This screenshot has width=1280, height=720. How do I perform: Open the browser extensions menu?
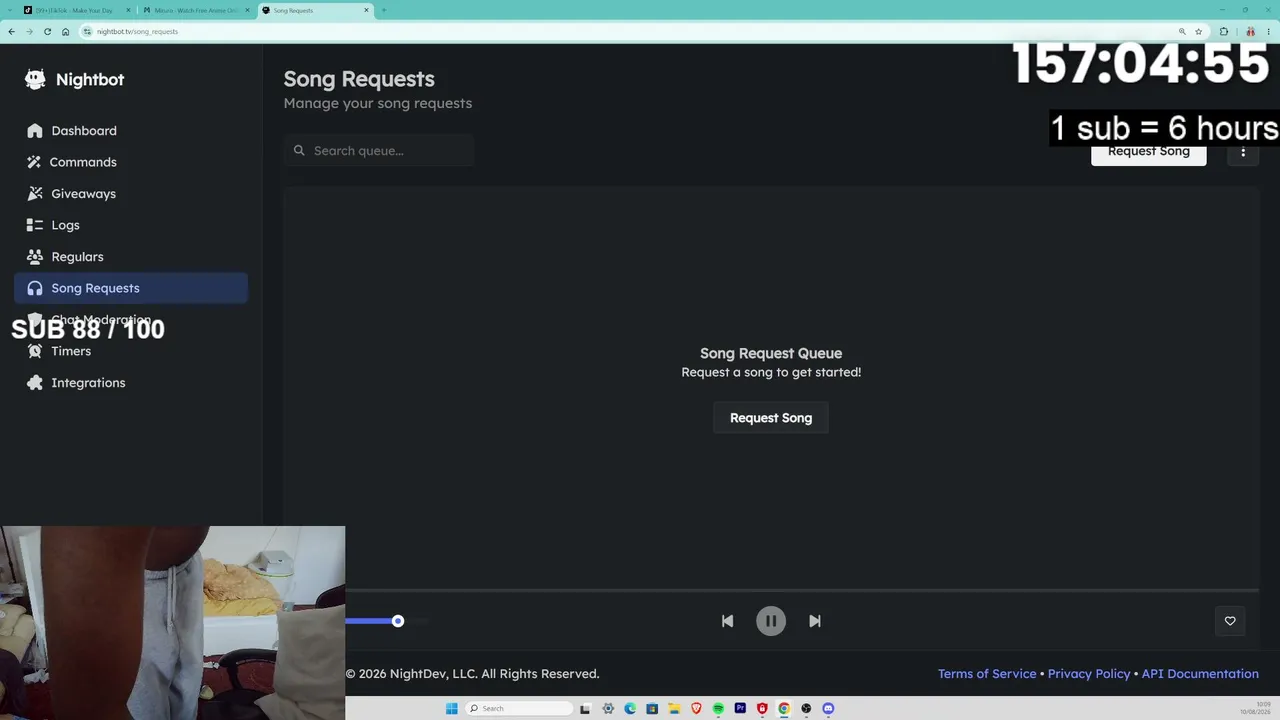[x=1224, y=32]
